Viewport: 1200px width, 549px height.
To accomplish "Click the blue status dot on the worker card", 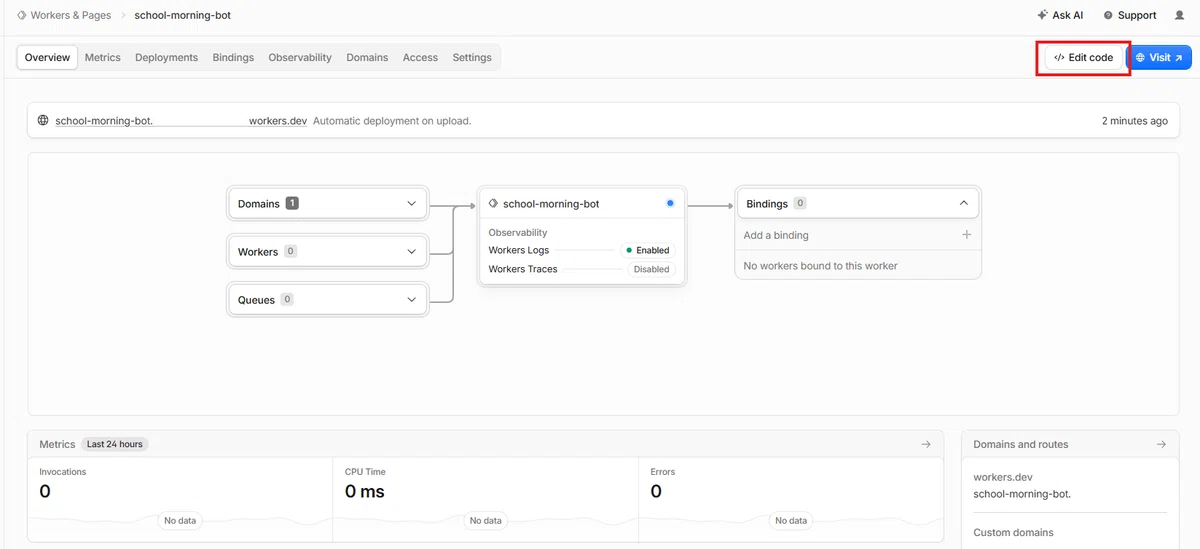I will click(670, 203).
